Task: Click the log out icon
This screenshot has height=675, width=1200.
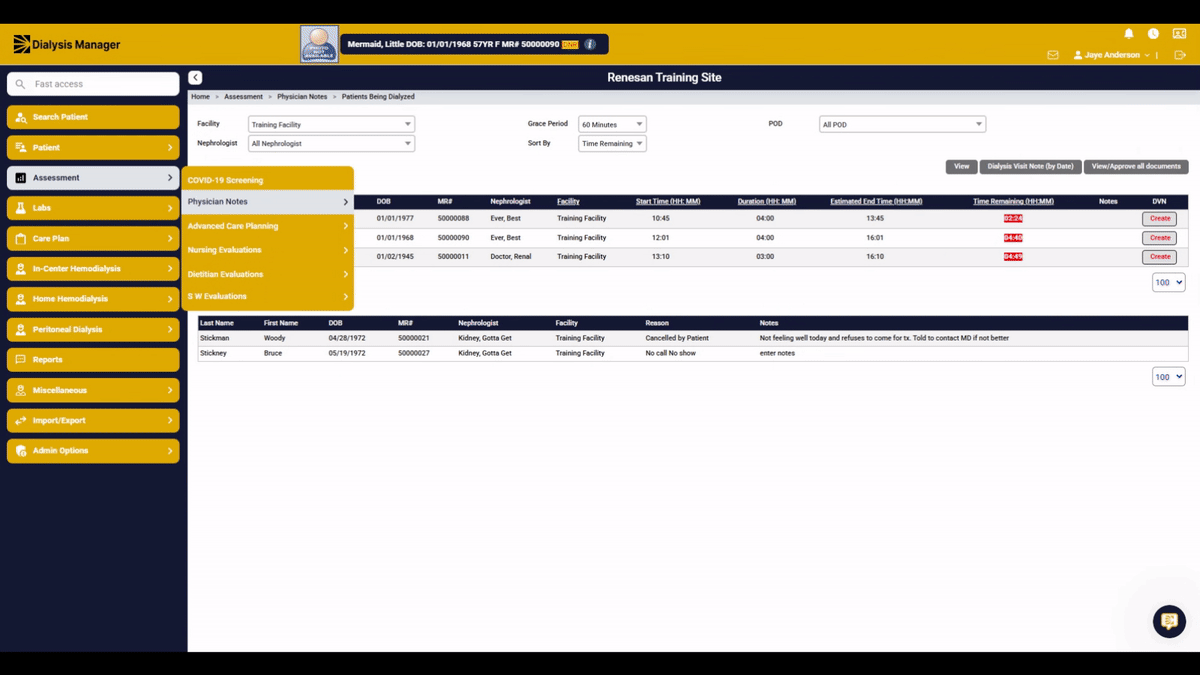Action: coord(1181,55)
